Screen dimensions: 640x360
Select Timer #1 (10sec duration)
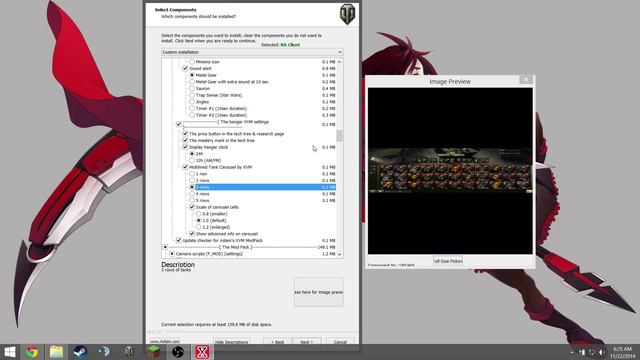coord(192,109)
